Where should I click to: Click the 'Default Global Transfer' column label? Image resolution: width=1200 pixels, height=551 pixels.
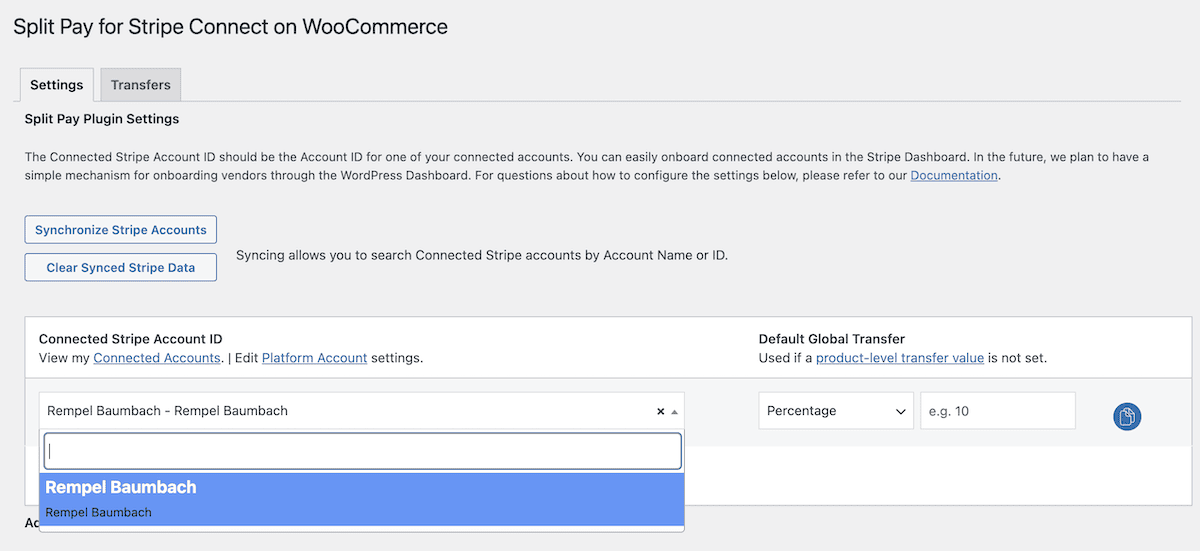[x=832, y=339]
